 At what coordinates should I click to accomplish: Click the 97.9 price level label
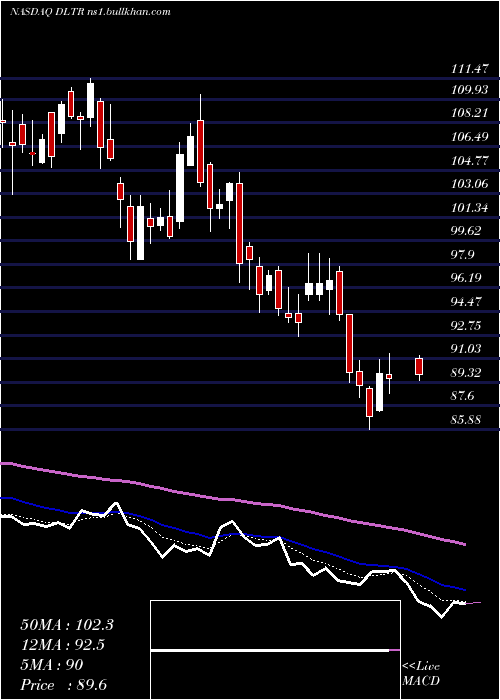463,254
